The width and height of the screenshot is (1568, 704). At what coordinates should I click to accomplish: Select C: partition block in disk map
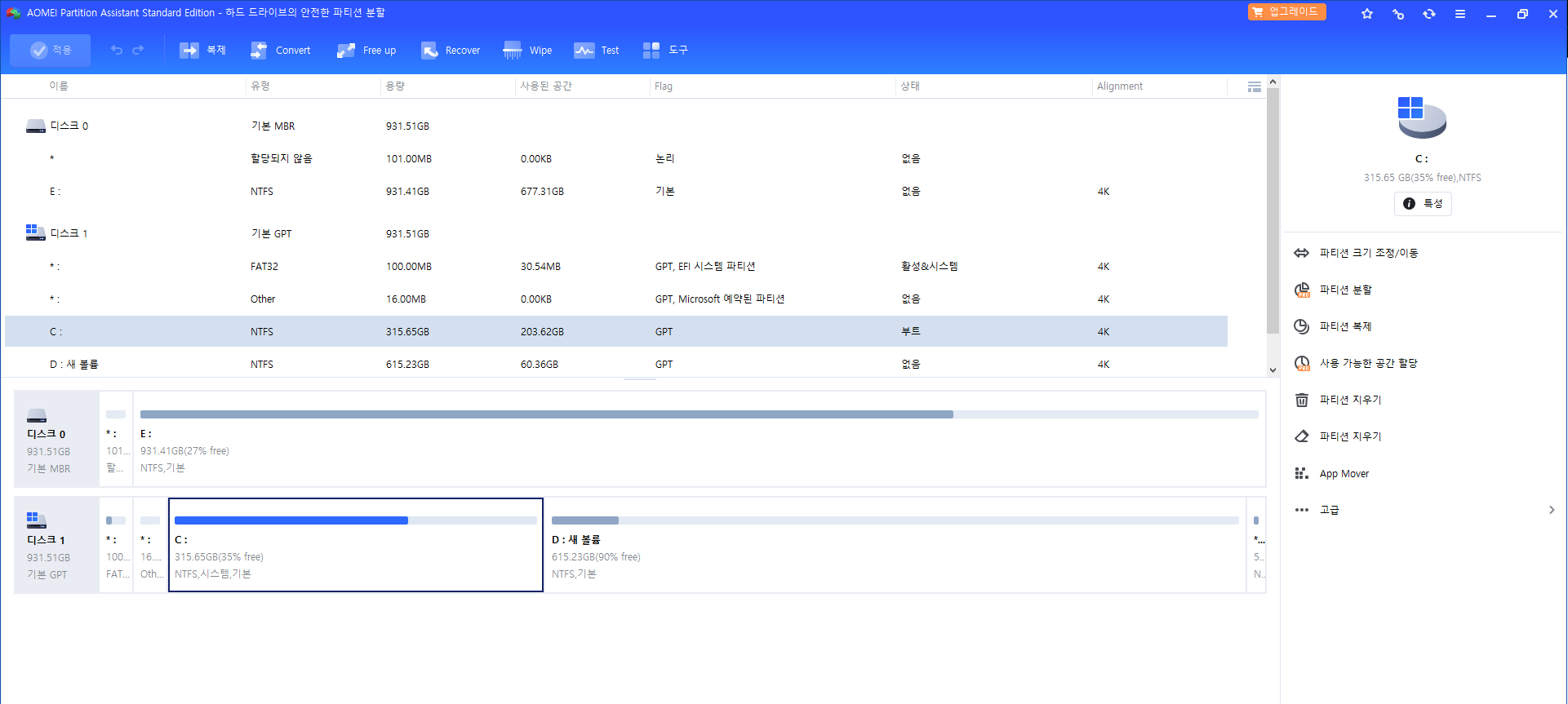[356, 545]
